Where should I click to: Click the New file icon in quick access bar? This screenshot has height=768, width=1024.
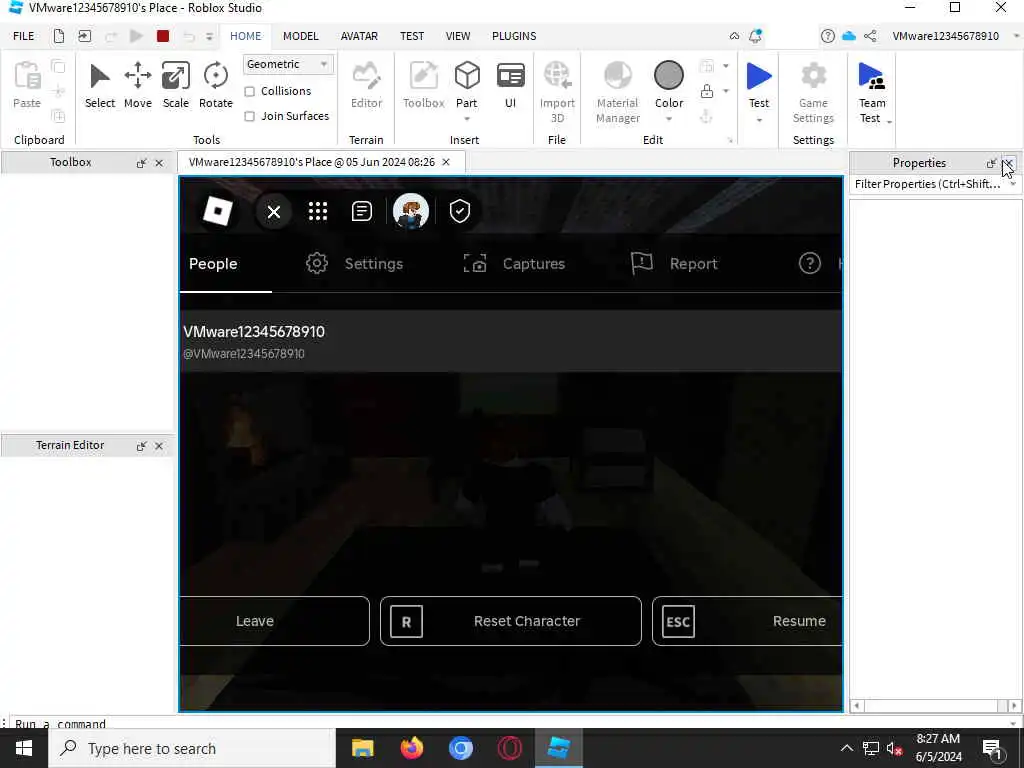point(59,36)
